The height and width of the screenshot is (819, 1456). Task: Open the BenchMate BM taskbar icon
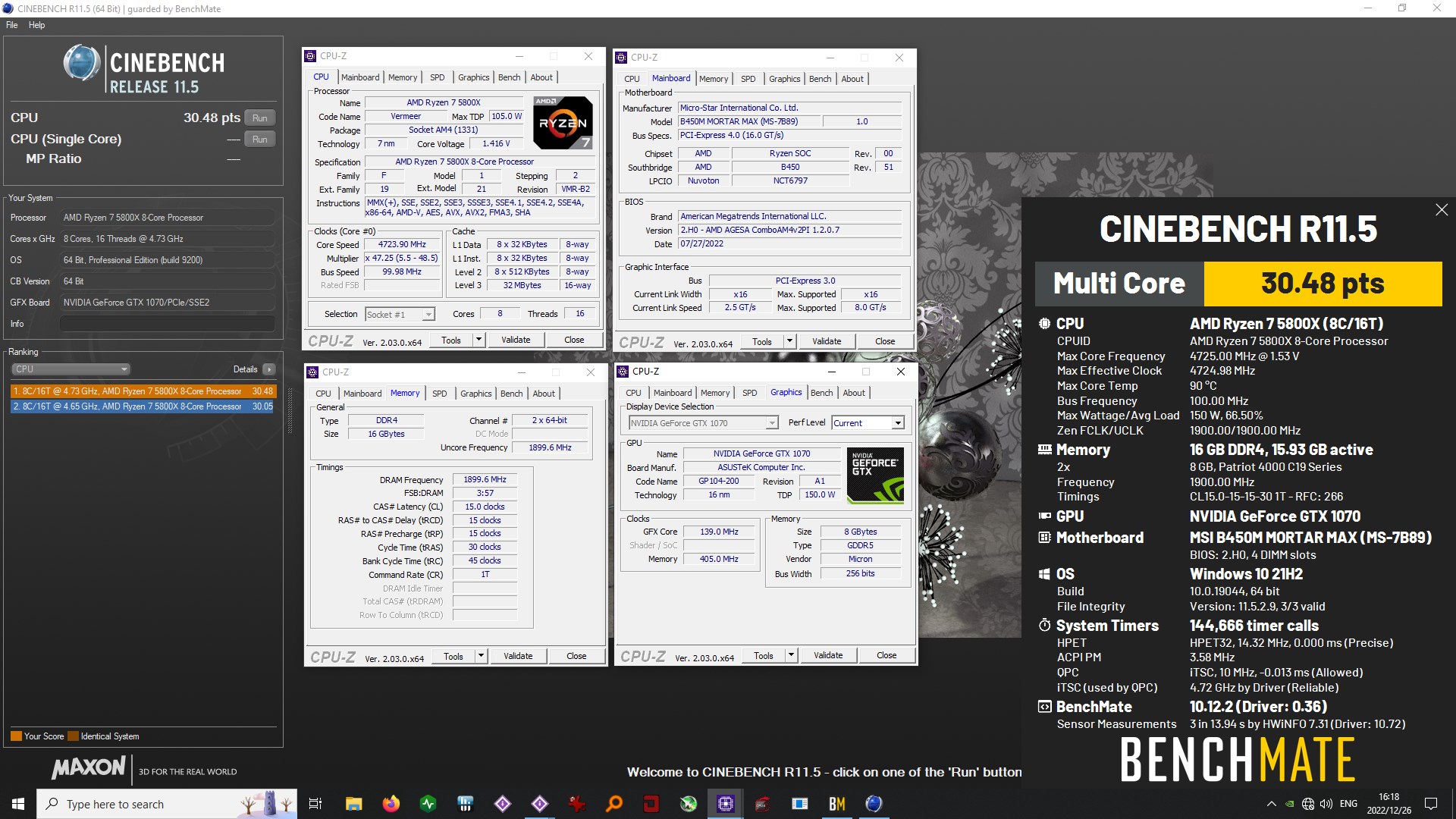point(836,804)
